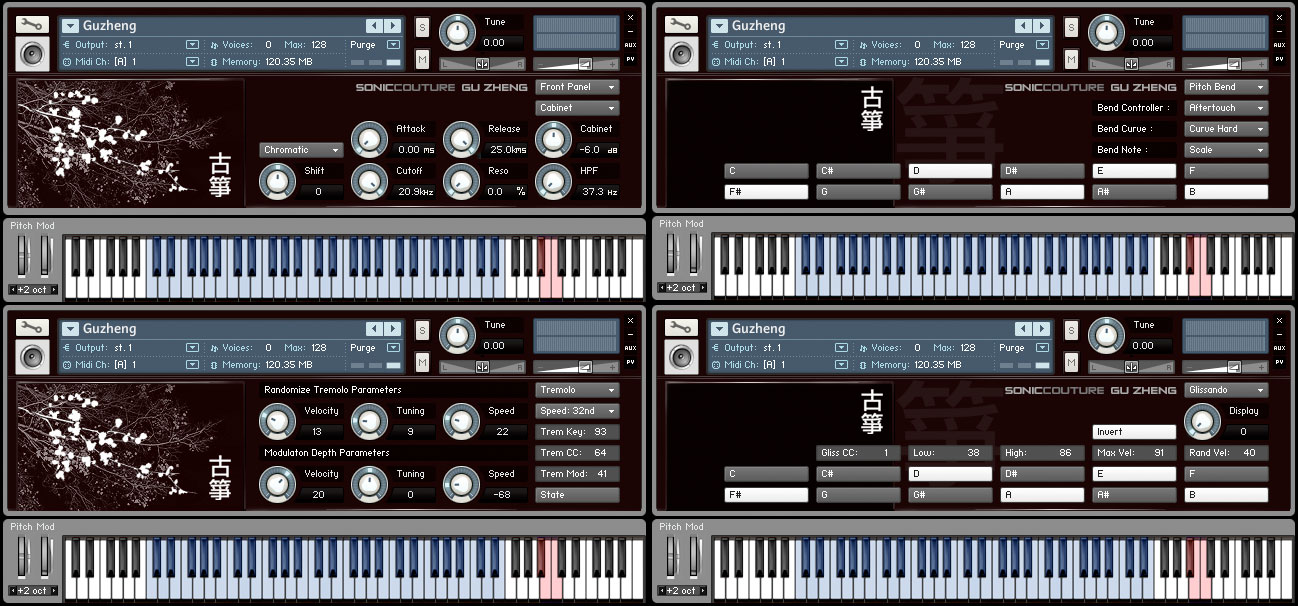
Task: Click speaker instrument icon in Glissando instance
Action: click(681, 356)
